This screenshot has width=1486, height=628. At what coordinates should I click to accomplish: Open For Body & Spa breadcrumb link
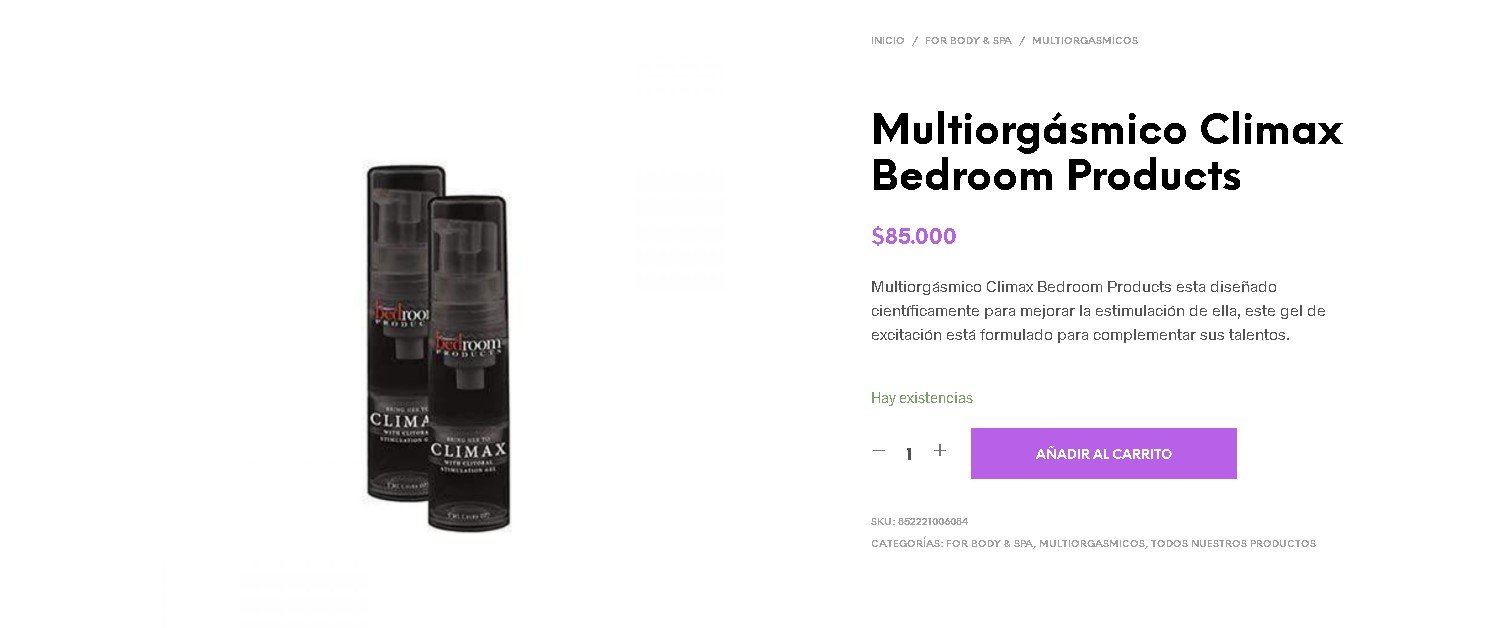point(968,41)
